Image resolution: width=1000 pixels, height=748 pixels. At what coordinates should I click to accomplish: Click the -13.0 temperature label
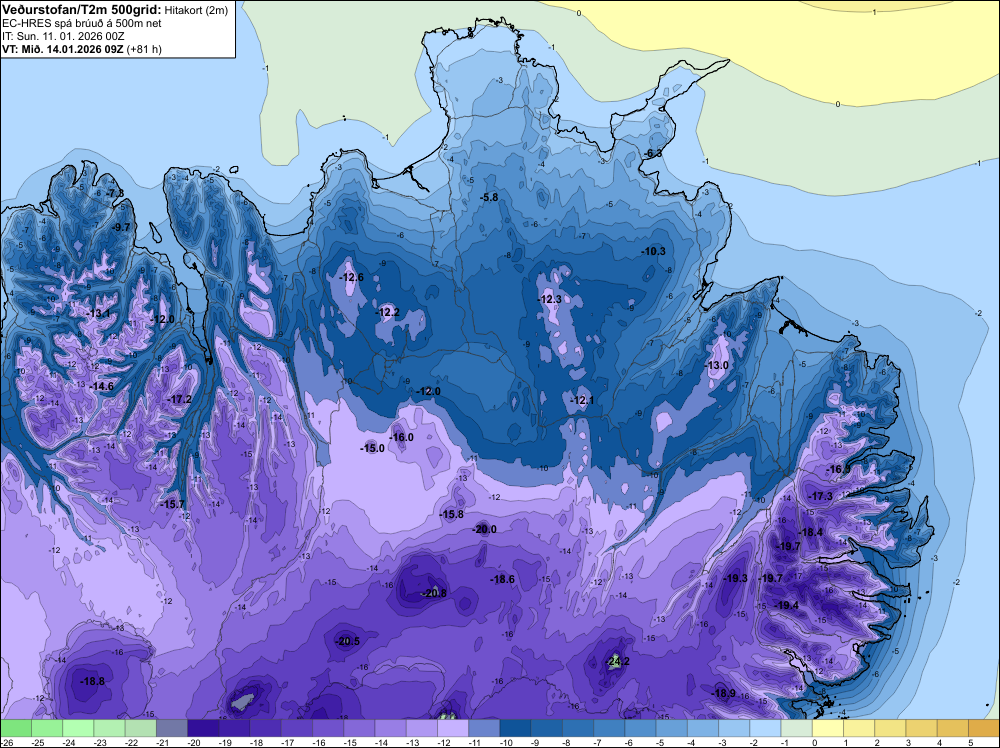(716, 365)
